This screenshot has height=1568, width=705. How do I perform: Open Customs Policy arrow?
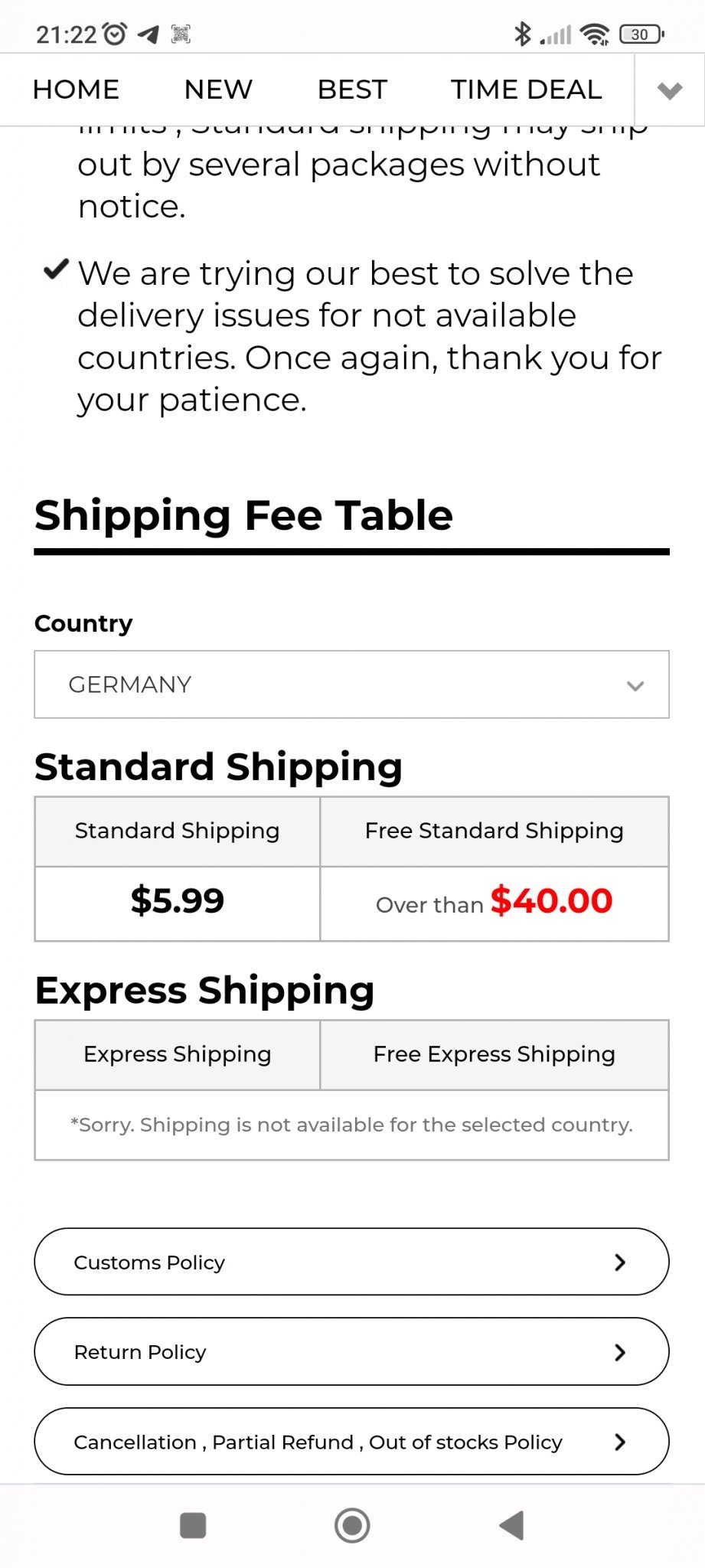(x=620, y=1263)
